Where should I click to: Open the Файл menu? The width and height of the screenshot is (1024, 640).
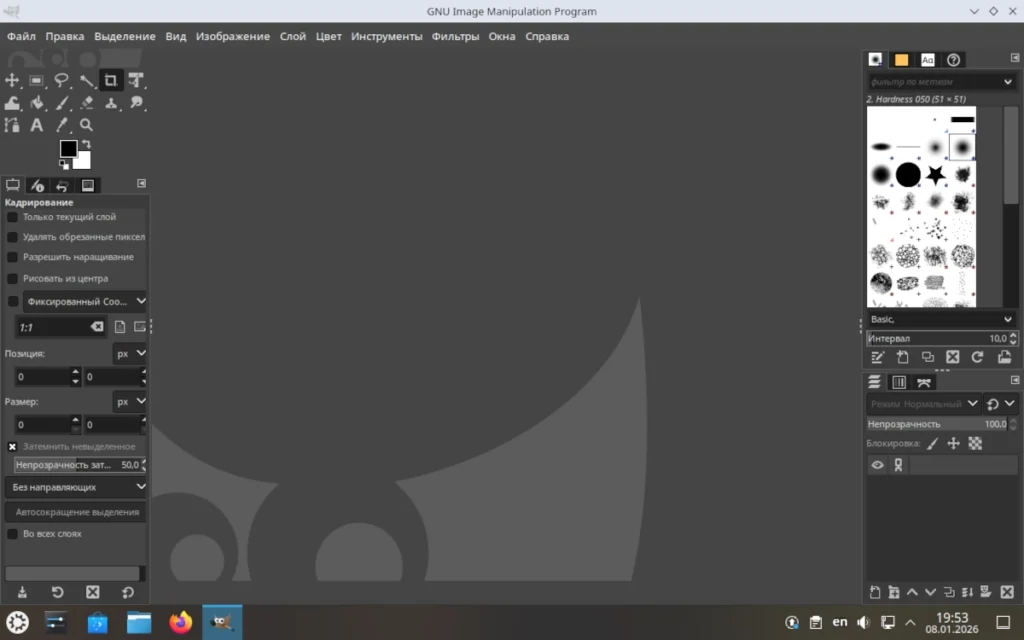[21, 37]
